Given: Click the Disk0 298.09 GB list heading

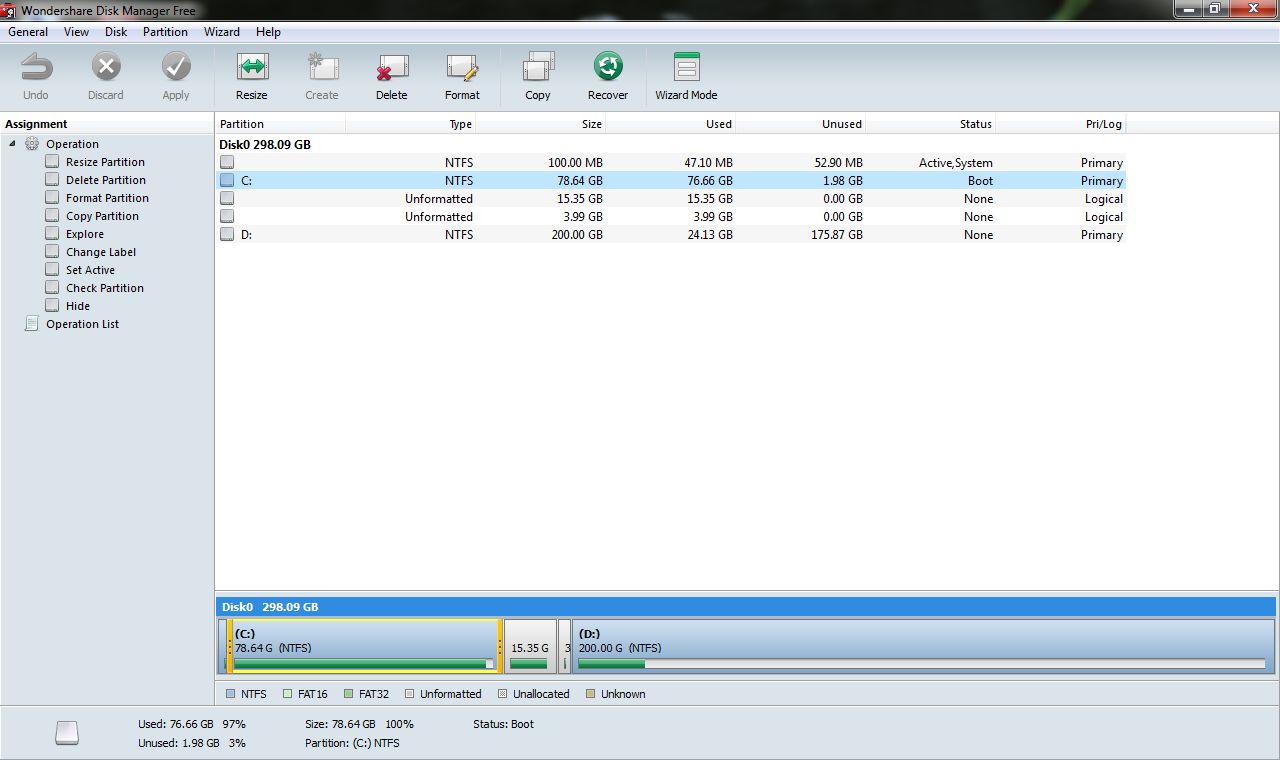Looking at the screenshot, I should [265, 144].
